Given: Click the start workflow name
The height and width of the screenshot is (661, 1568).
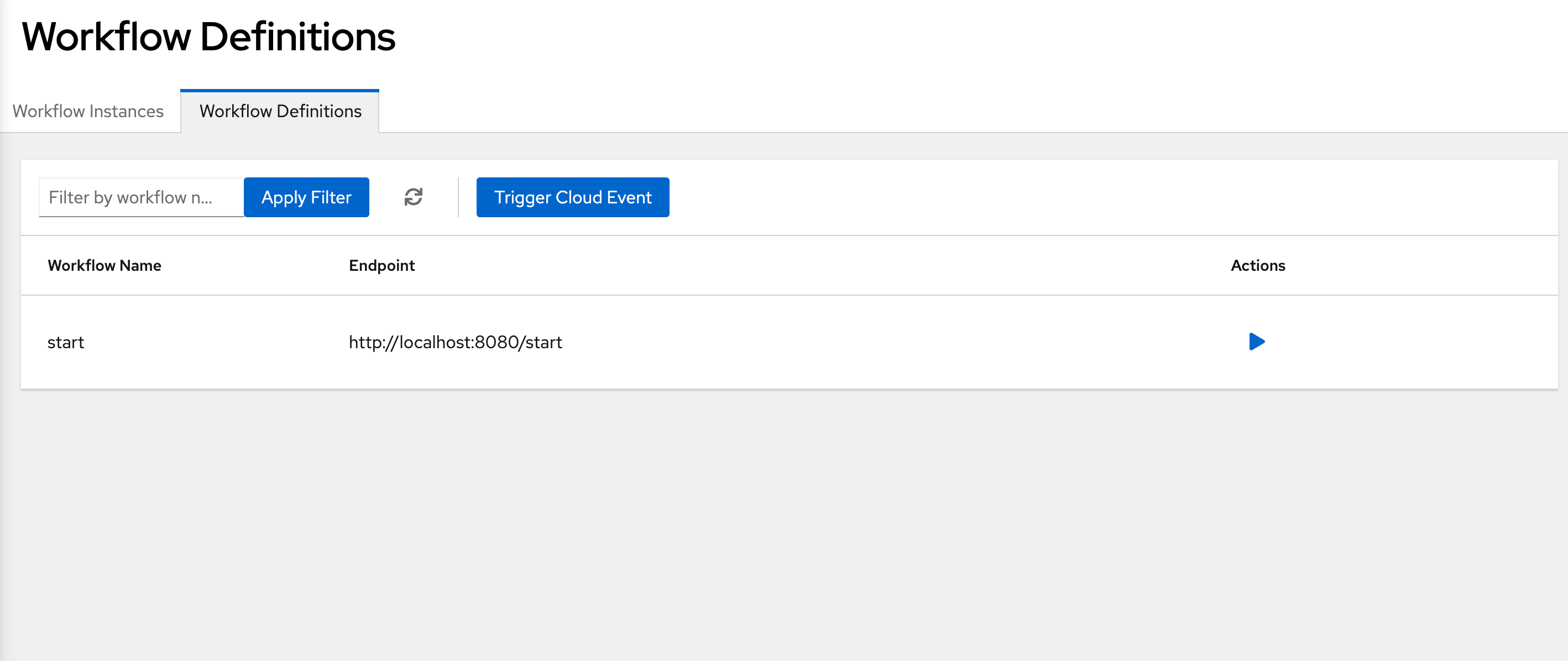Looking at the screenshot, I should [66, 342].
